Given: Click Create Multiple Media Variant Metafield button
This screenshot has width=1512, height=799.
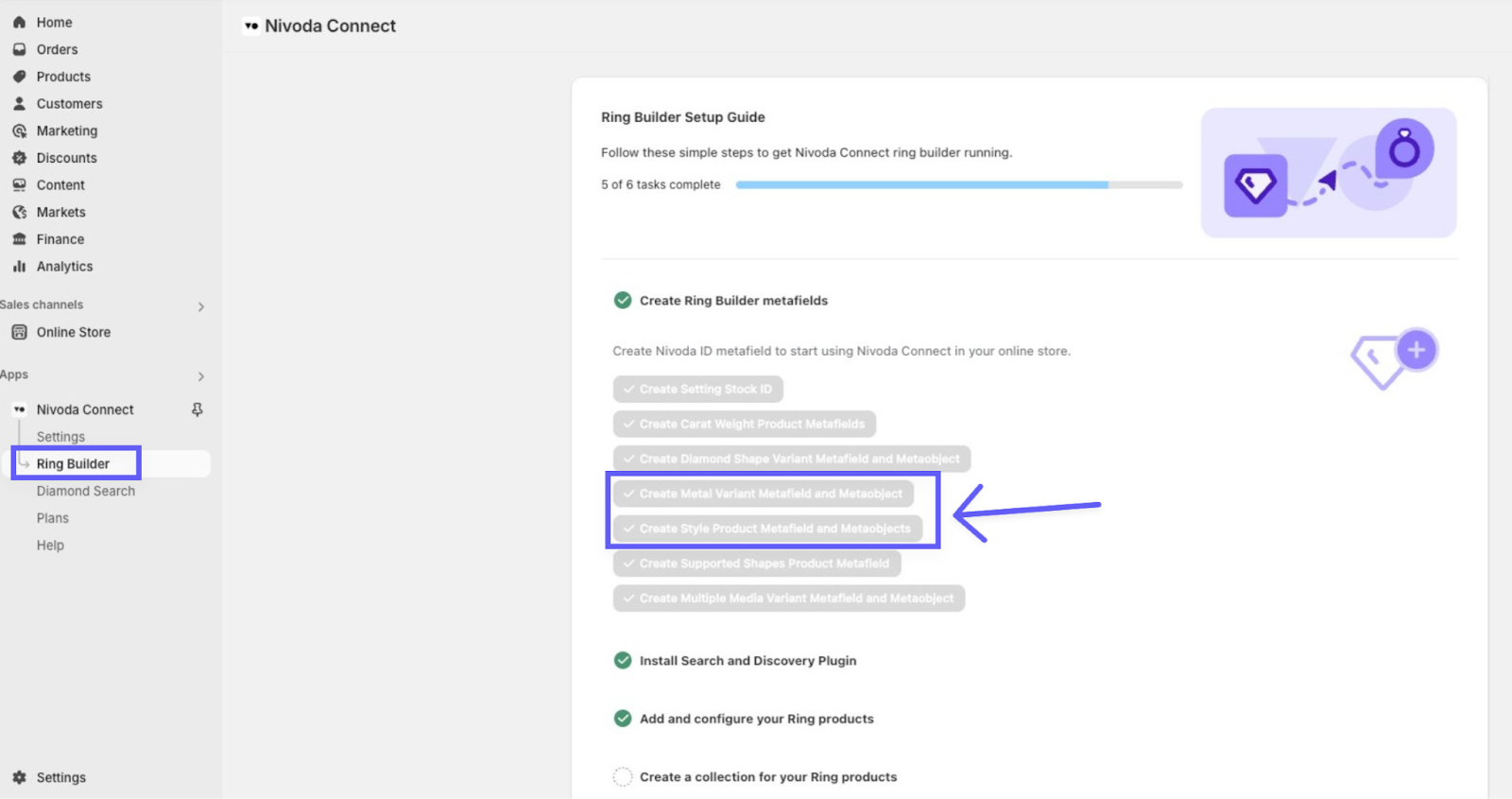Looking at the screenshot, I should click(x=789, y=599).
